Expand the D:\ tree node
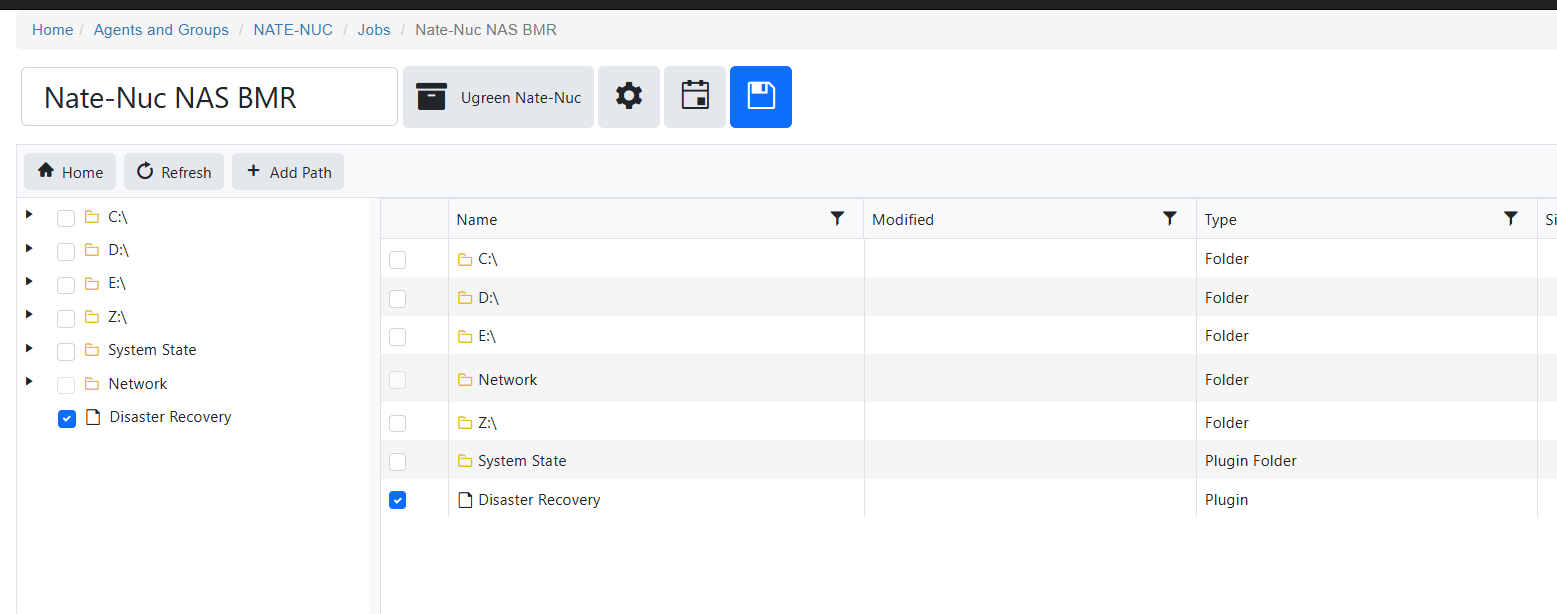1557x614 pixels. 29,248
